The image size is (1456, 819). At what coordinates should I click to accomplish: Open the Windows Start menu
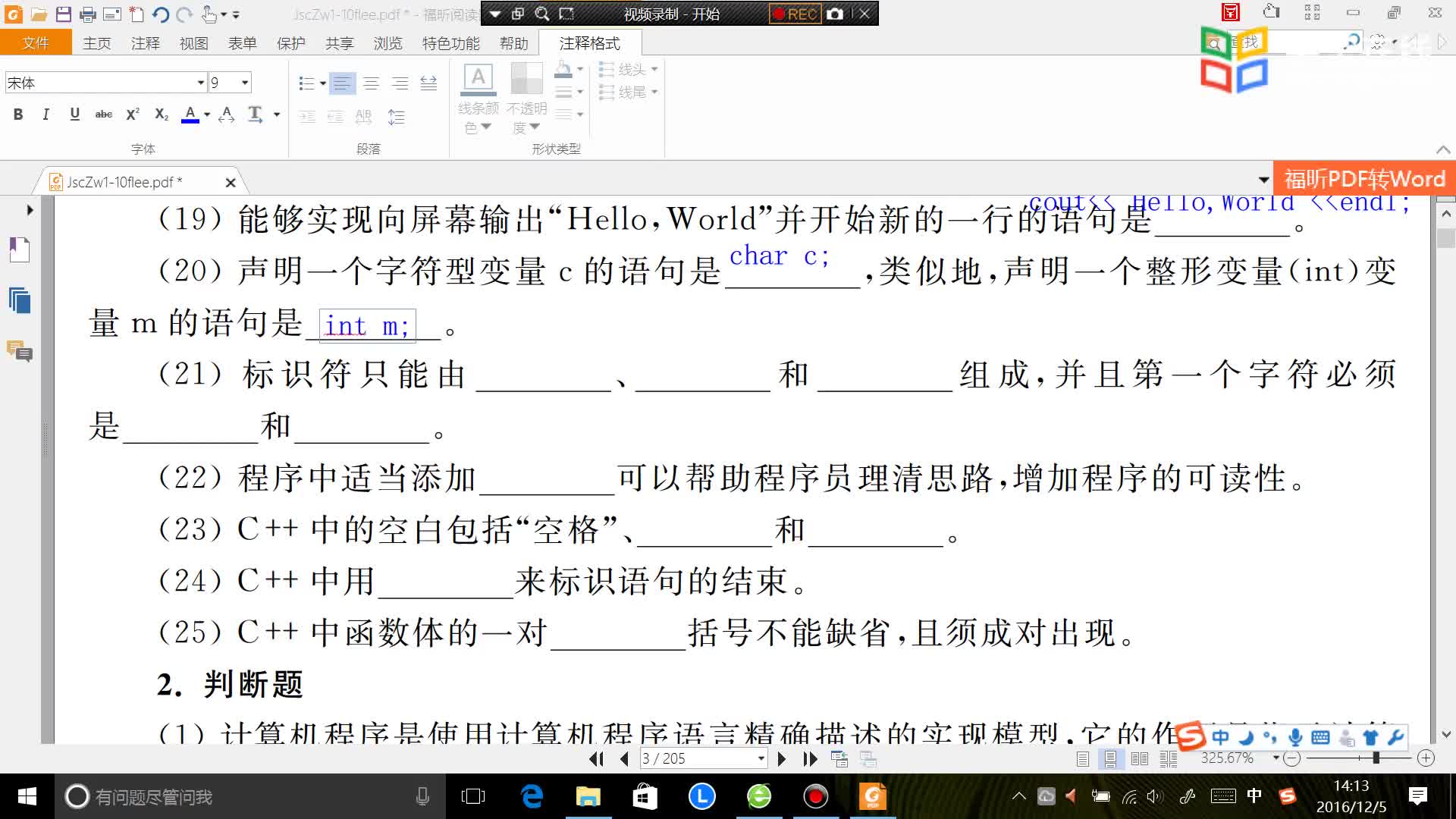[27, 796]
